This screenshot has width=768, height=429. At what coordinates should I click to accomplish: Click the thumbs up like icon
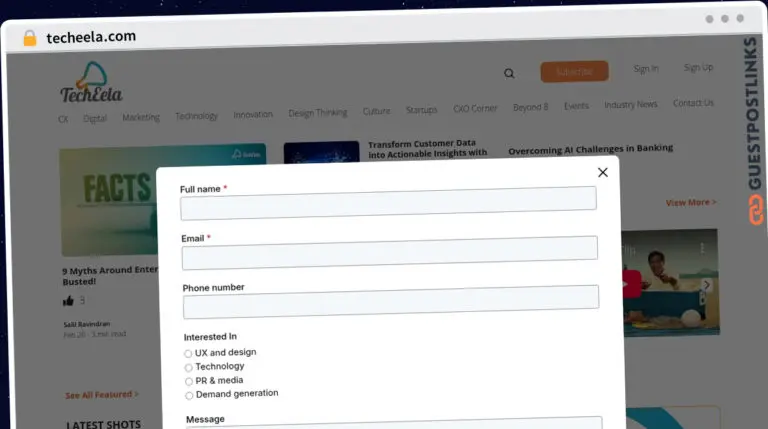click(68, 300)
